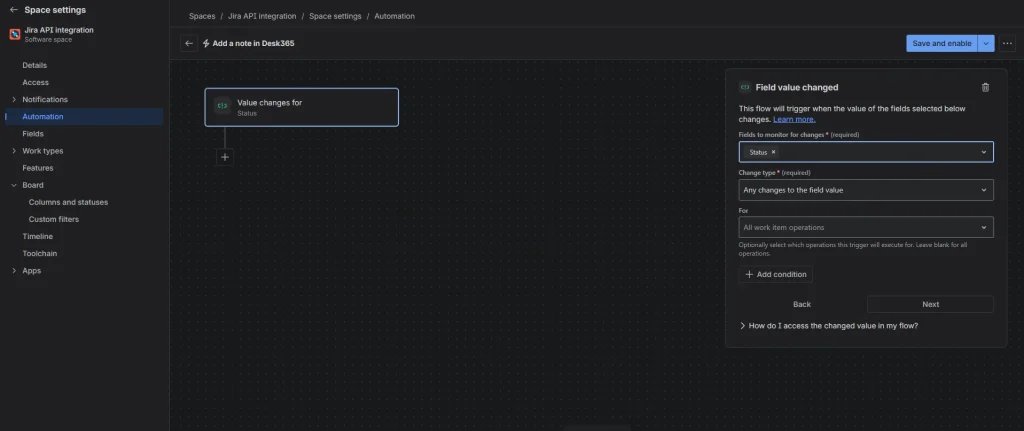Open Fields in the sidebar

[33, 134]
